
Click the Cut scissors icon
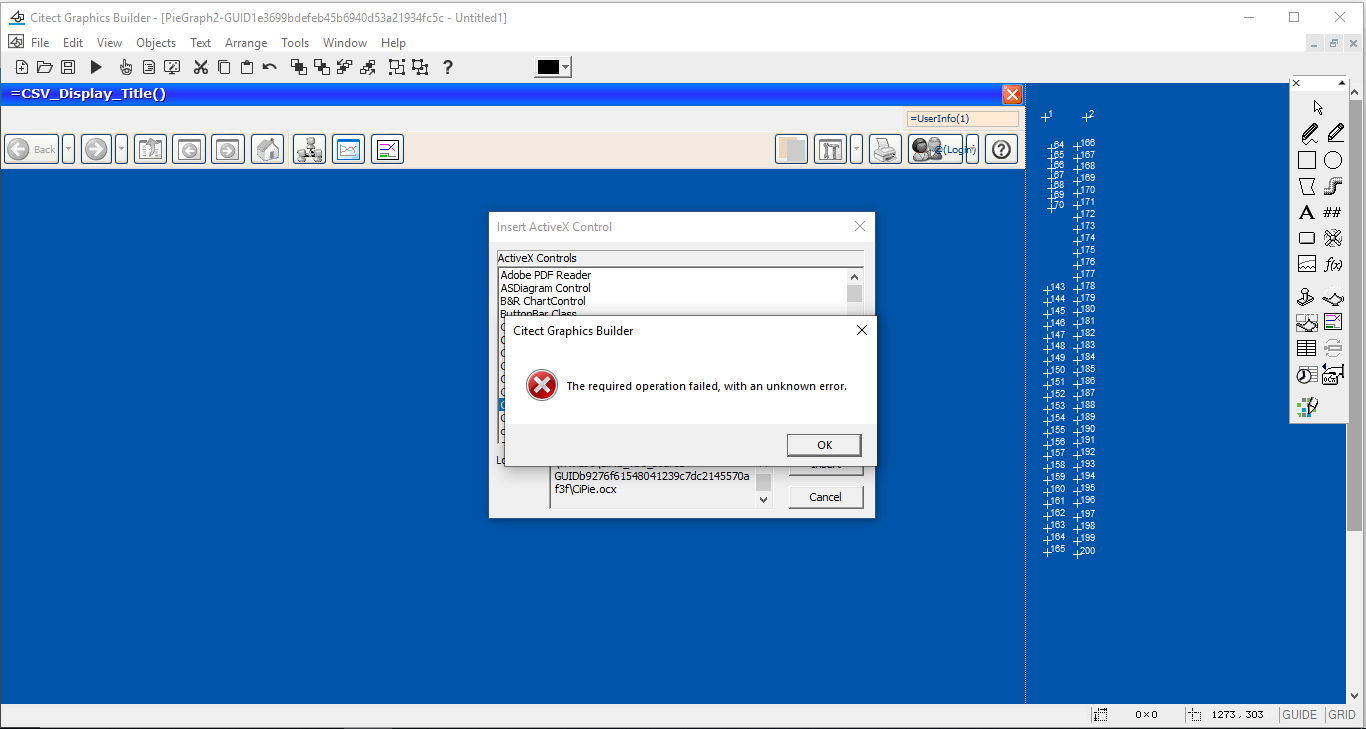[200, 67]
